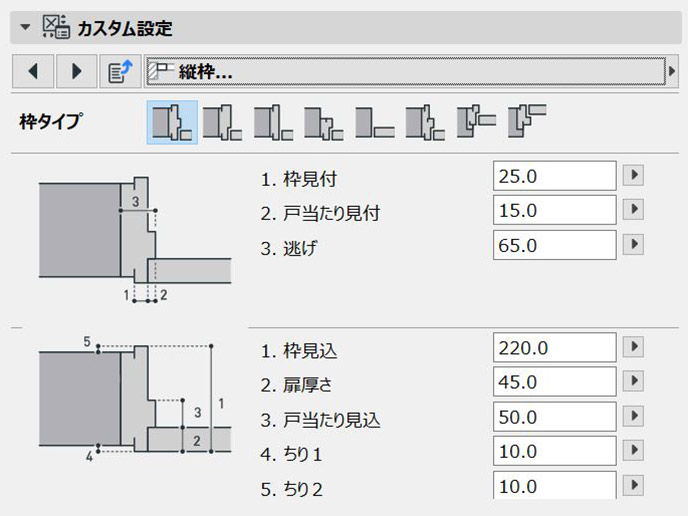Open arrow menu beside 逃げ field
Image resolution: width=688 pixels, height=516 pixels.
[x=634, y=244]
